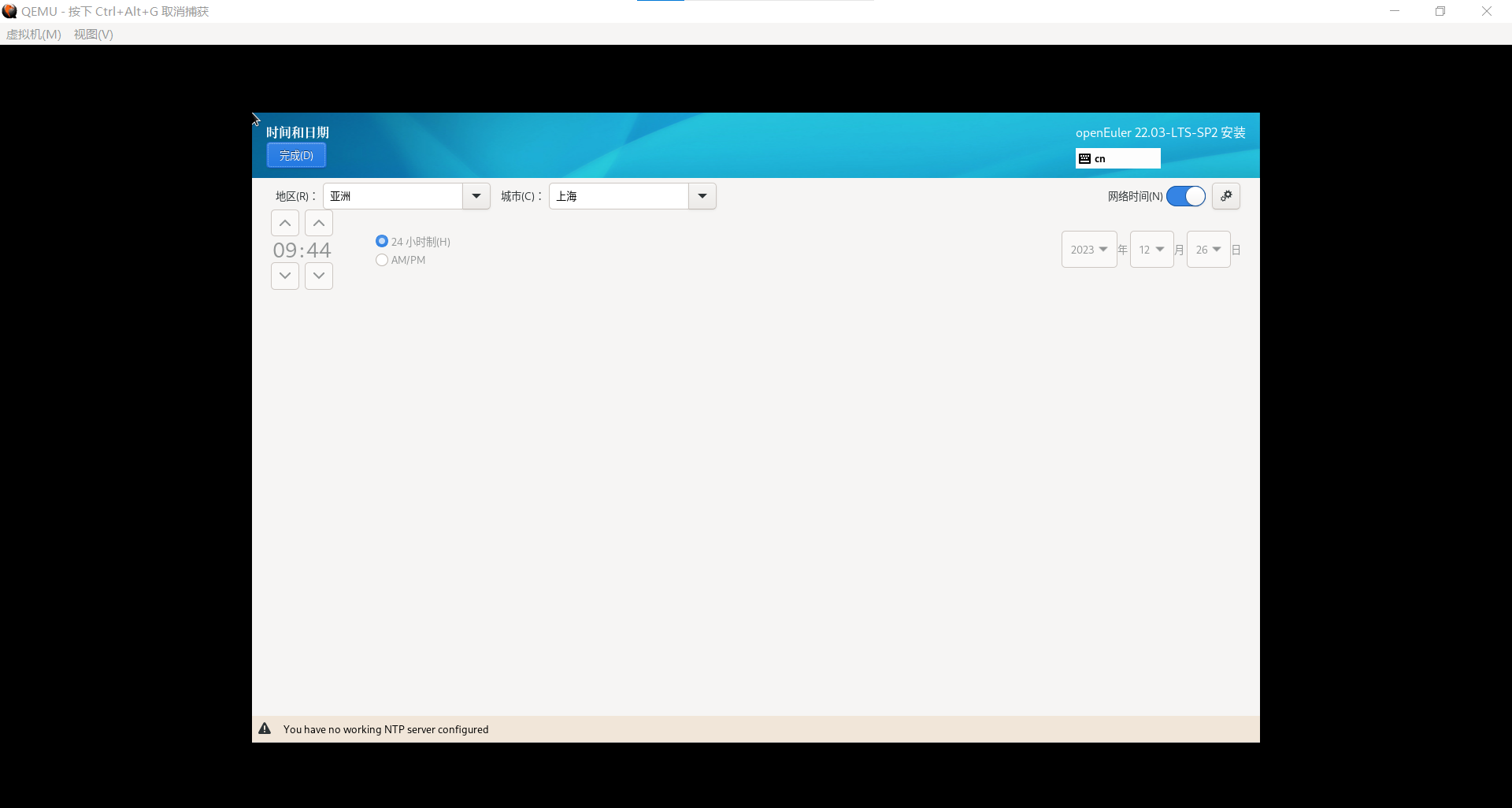Open the year dropdown showing 2023
1512x808 pixels.
[1089, 250]
